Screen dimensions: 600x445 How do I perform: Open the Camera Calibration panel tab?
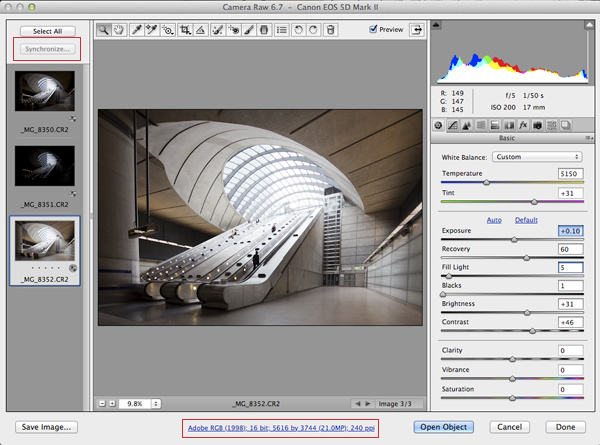pyautogui.click(x=537, y=125)
